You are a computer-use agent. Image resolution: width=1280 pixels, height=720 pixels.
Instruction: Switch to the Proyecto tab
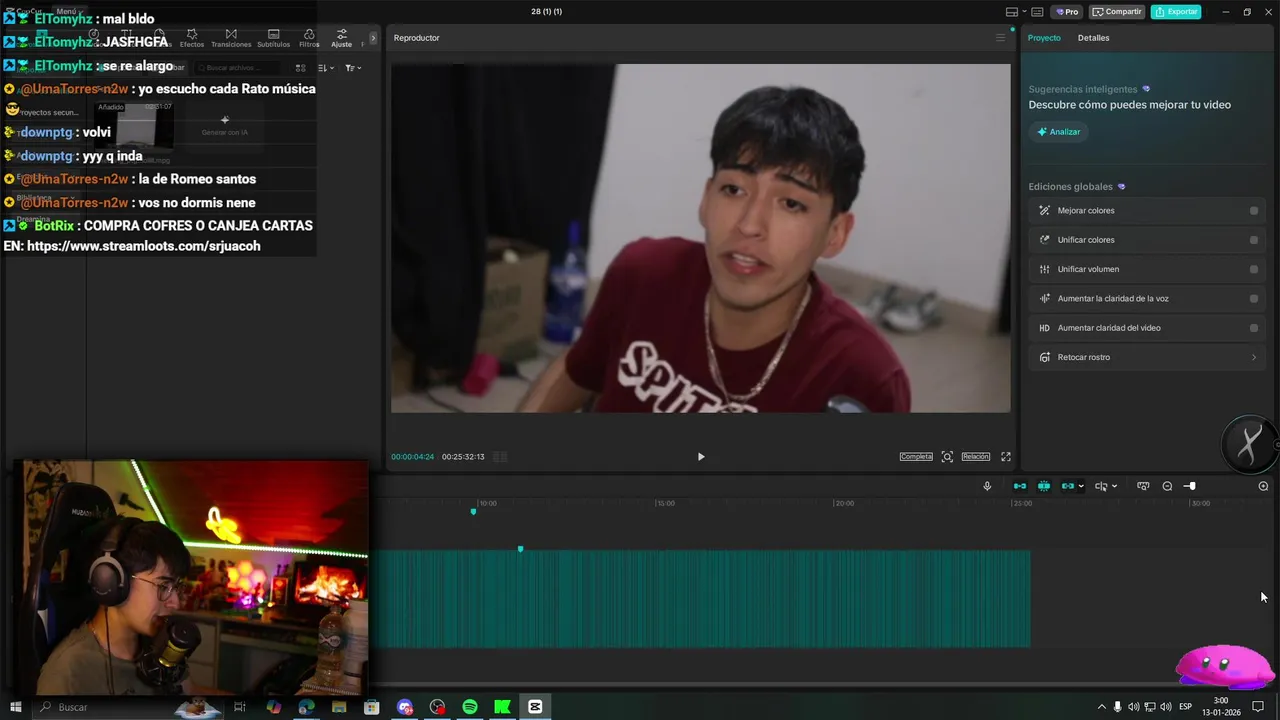click(x=1044, y=38)
